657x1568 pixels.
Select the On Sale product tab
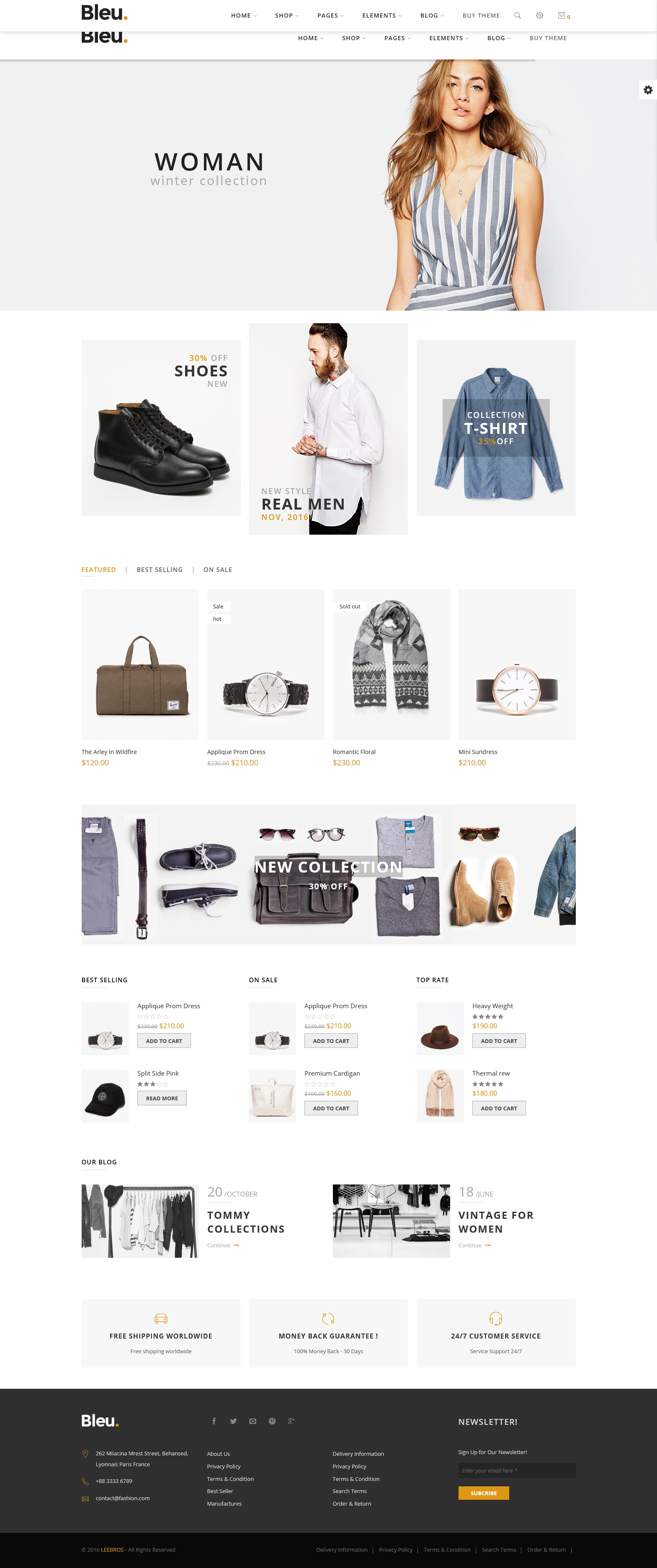tap(217, 570)
